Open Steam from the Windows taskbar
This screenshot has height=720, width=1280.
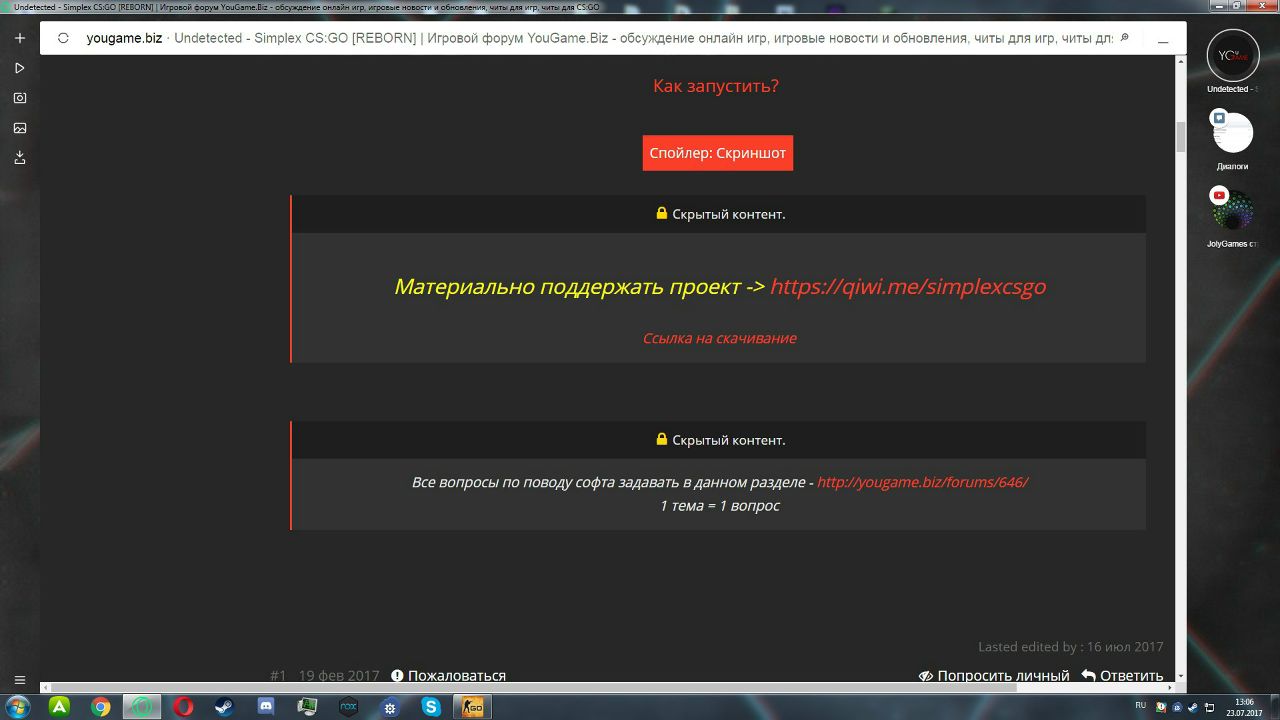point(224,707)
